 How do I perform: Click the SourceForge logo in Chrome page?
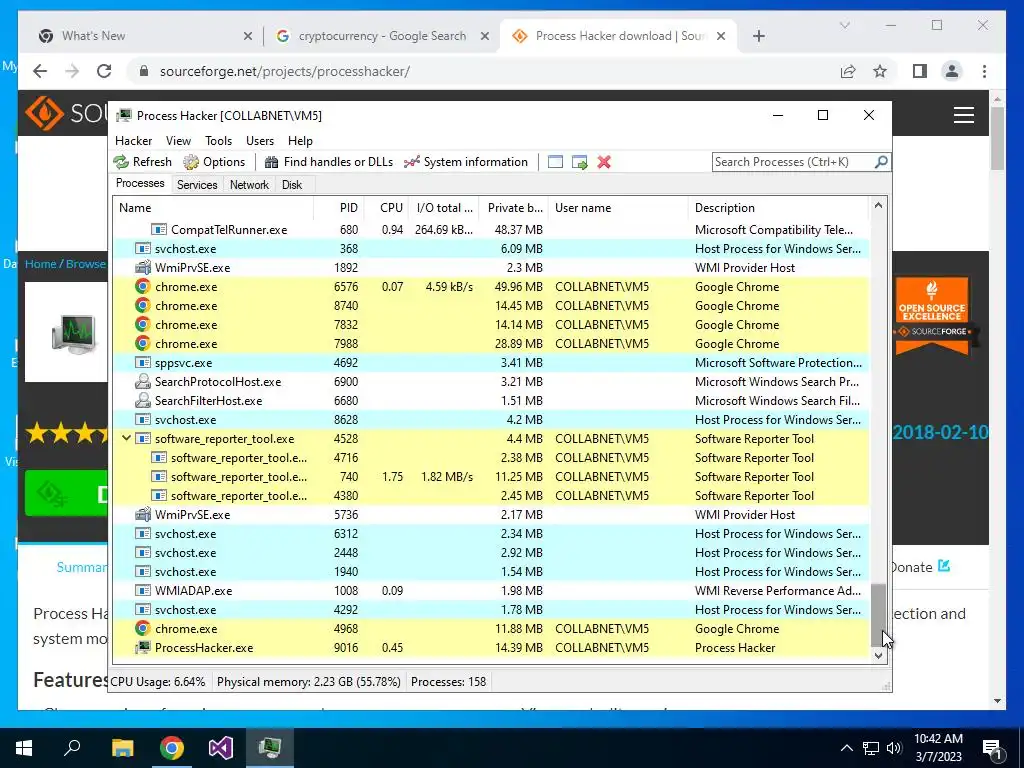pyautogui.click(x=44, y=113)
